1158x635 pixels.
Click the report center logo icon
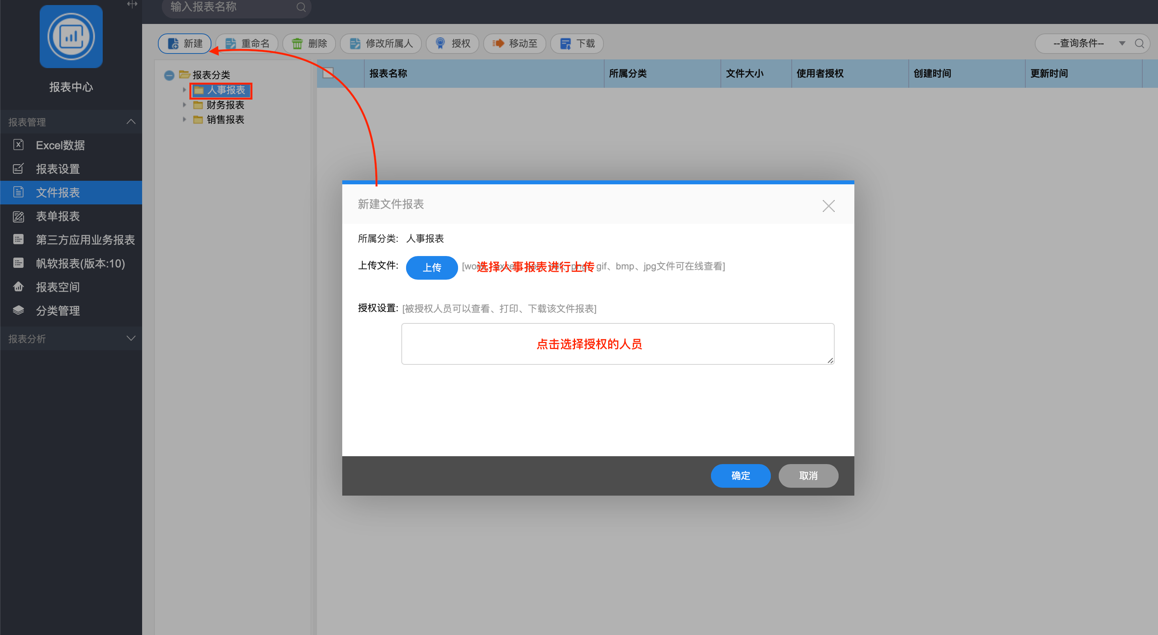71,37
